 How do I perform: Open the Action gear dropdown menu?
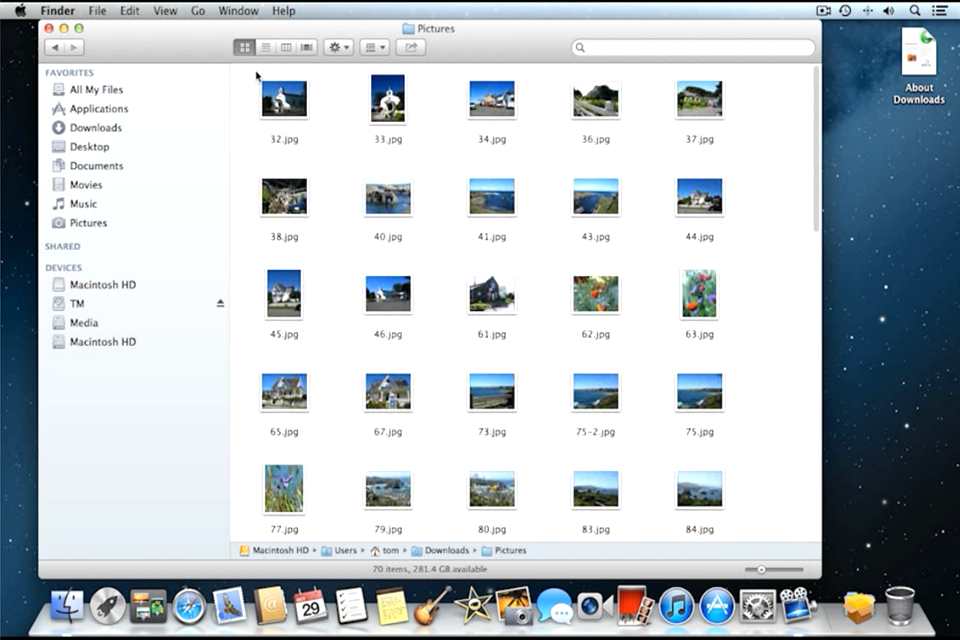(338, 47)
